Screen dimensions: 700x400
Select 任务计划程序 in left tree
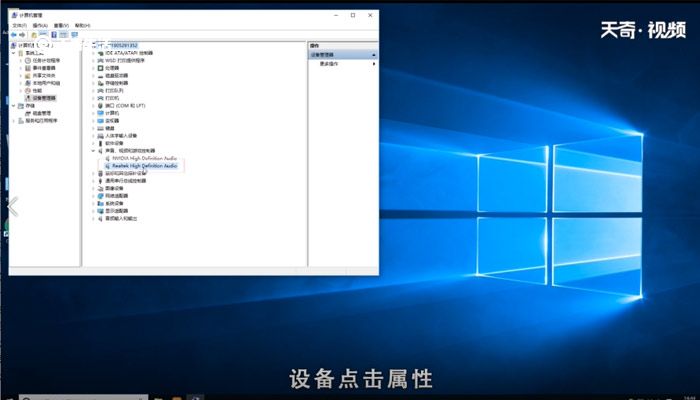(46, 60)
